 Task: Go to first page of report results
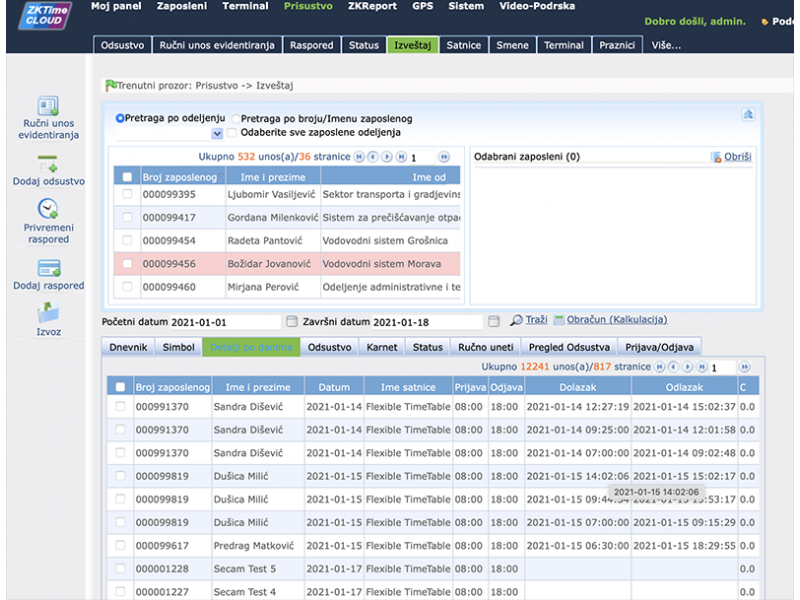click(x=660, y=367)
